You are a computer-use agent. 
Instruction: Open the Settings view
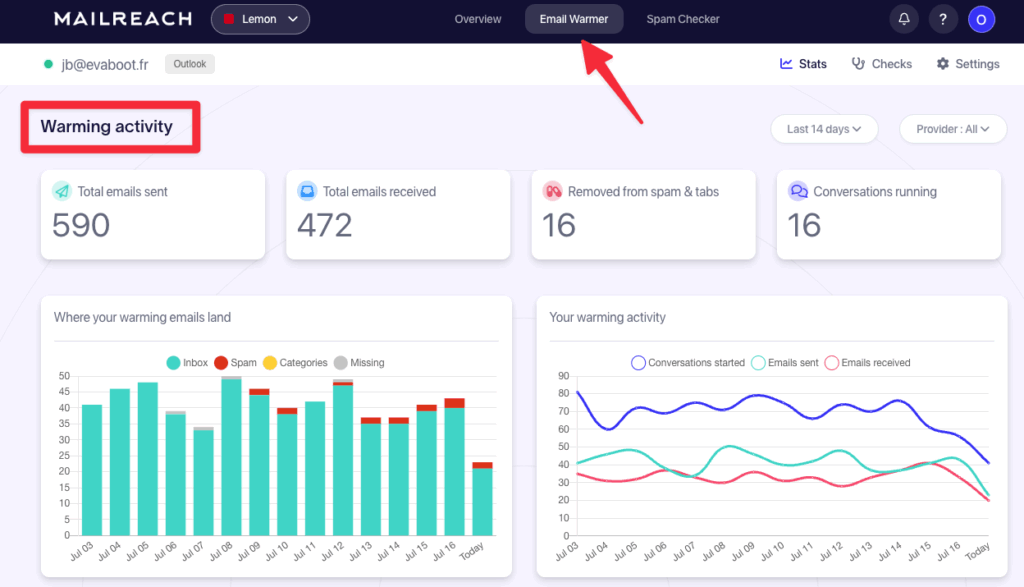[x=968, y=63]
